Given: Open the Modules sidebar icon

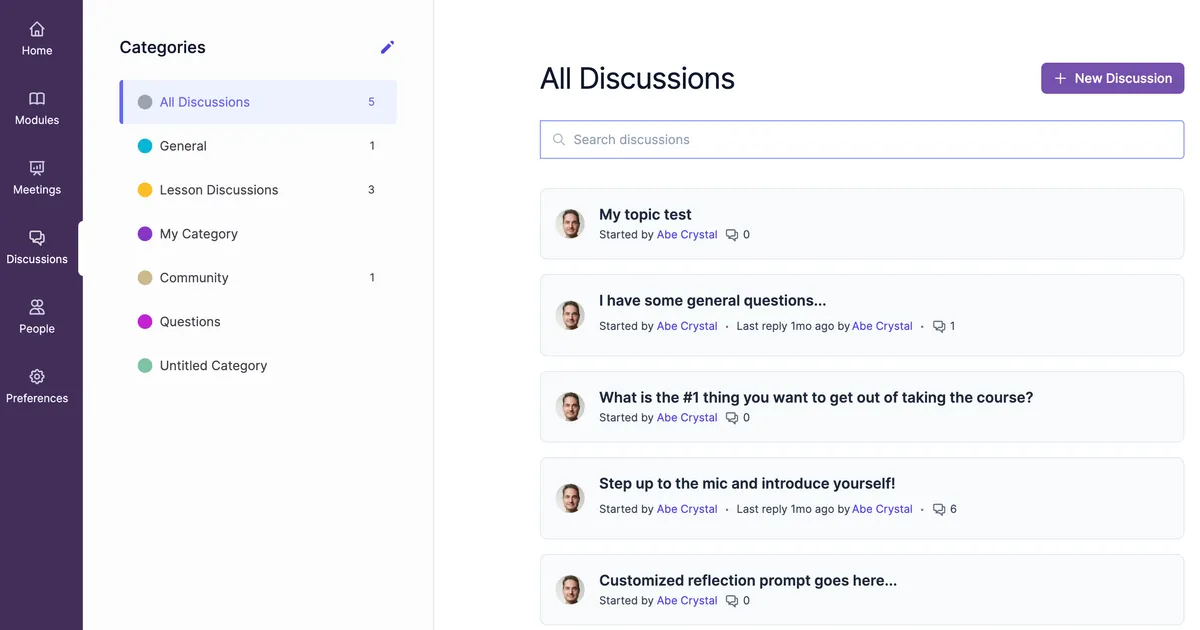Looking at the screenshot, I should click(36, 107).
